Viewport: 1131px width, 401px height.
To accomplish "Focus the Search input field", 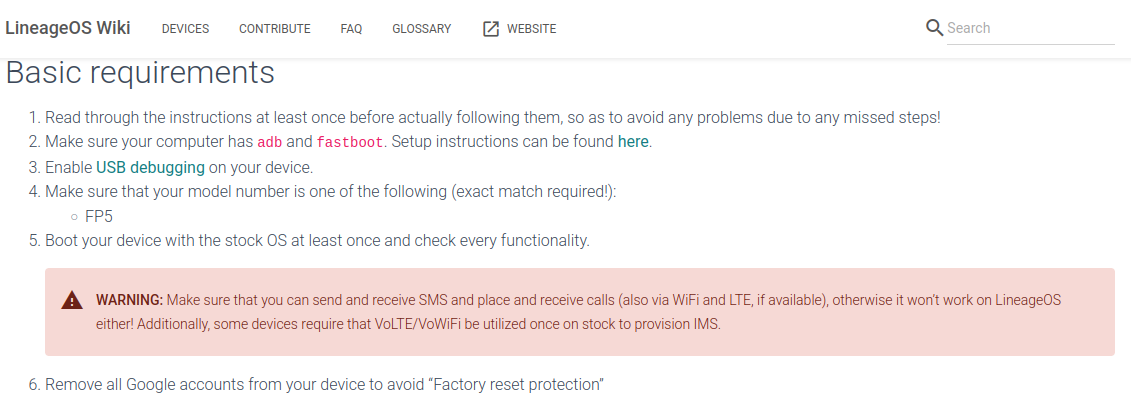I will pos(1030,28).
